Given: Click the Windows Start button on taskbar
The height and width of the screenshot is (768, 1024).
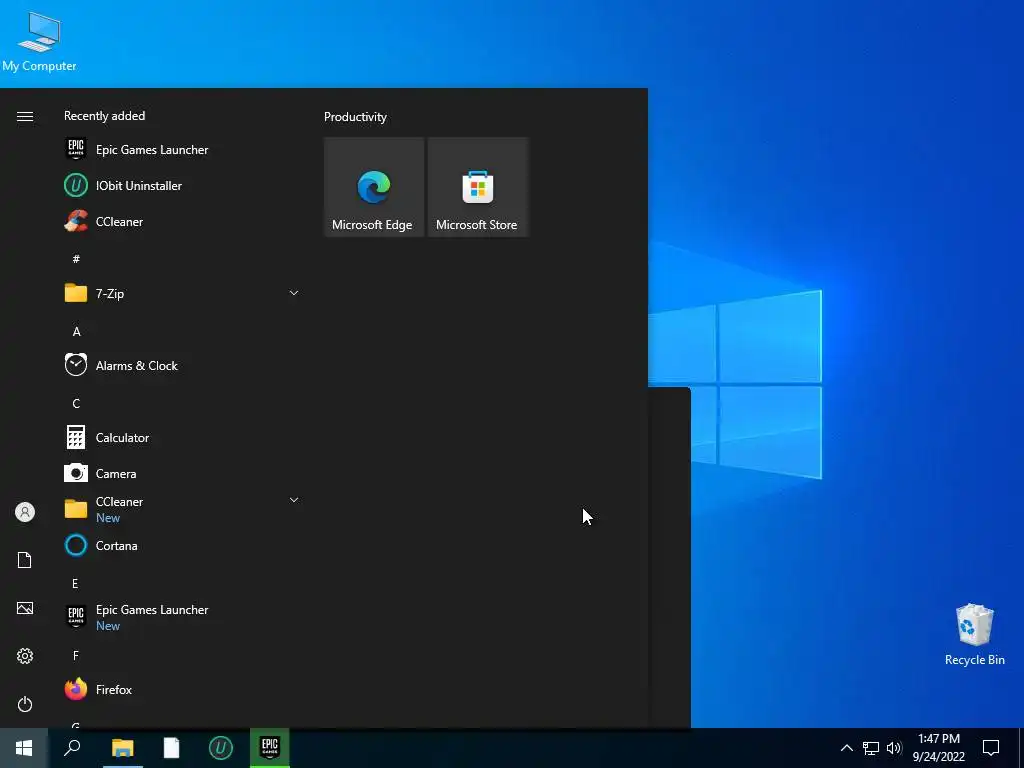Looking at the screenshot, I should pyautogui.click(x=24, y=748).
